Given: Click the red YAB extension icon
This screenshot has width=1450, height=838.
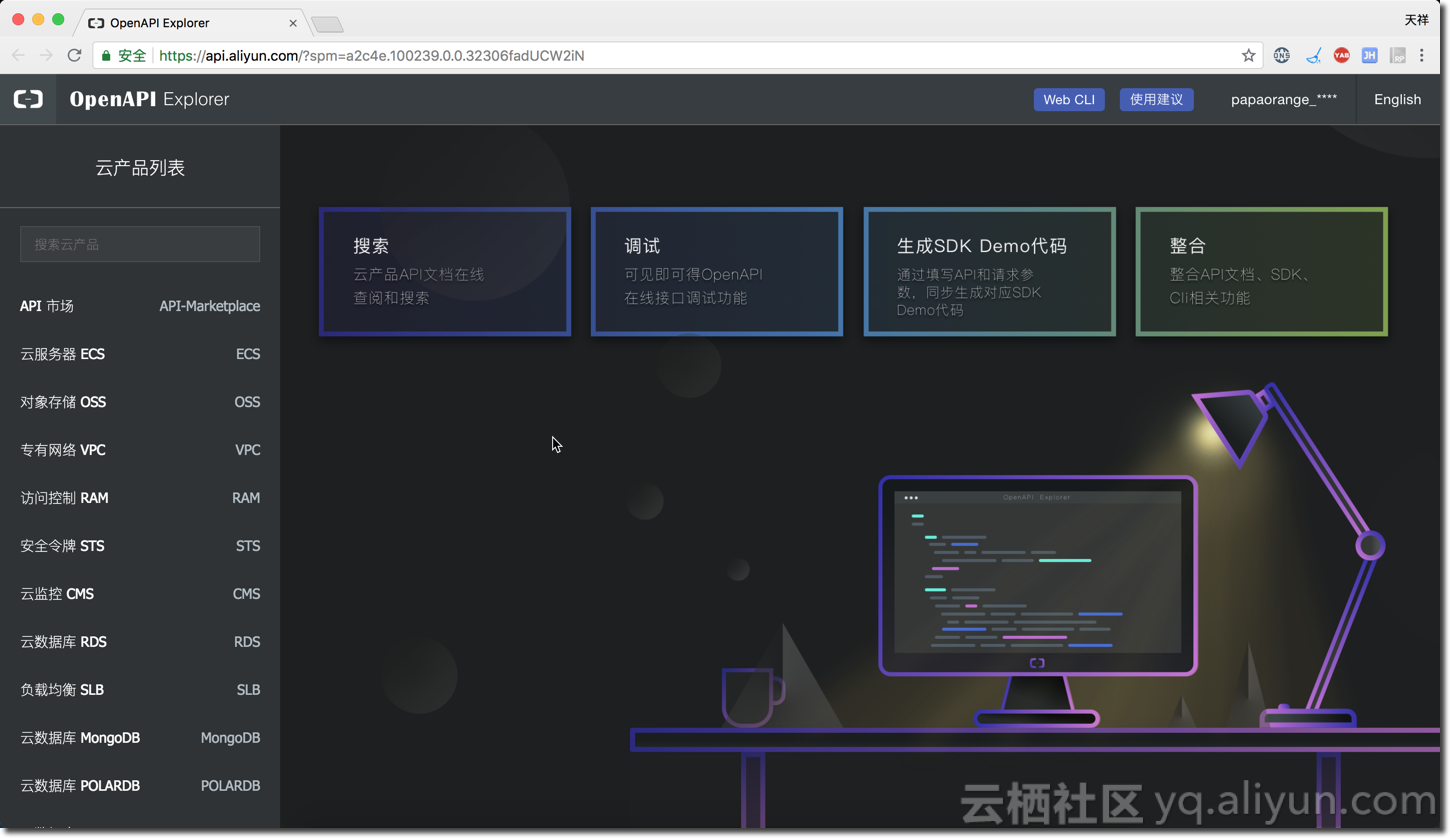Looking at the screenshot, I should click(1341, 56).
